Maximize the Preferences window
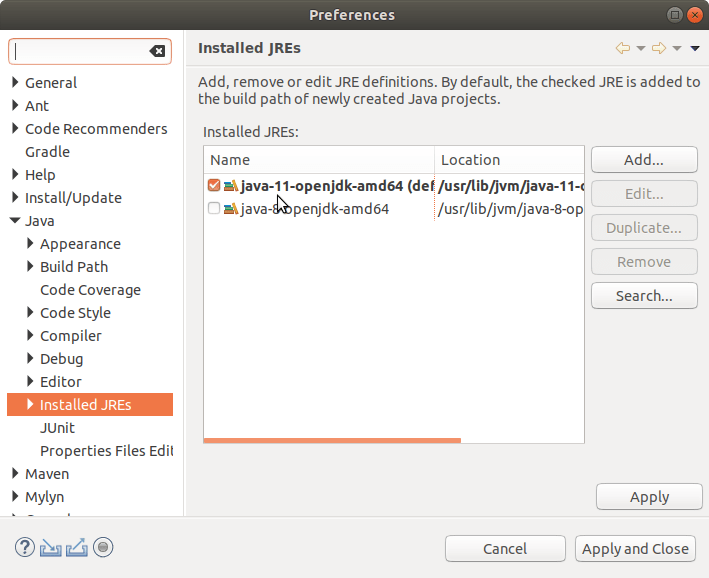Image resolution: width=709 pixels, height=578 pixels. [x=675, y=15]
